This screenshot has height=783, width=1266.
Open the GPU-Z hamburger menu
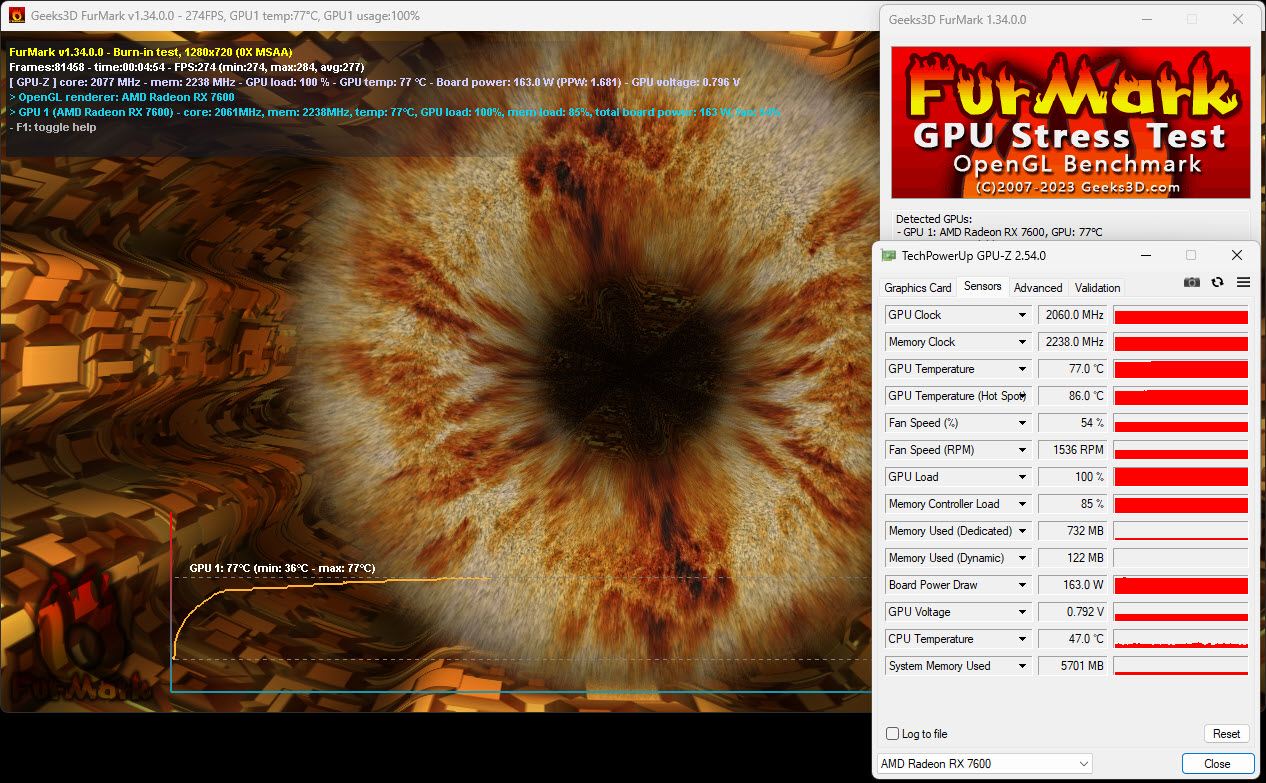coord(1243,283)
